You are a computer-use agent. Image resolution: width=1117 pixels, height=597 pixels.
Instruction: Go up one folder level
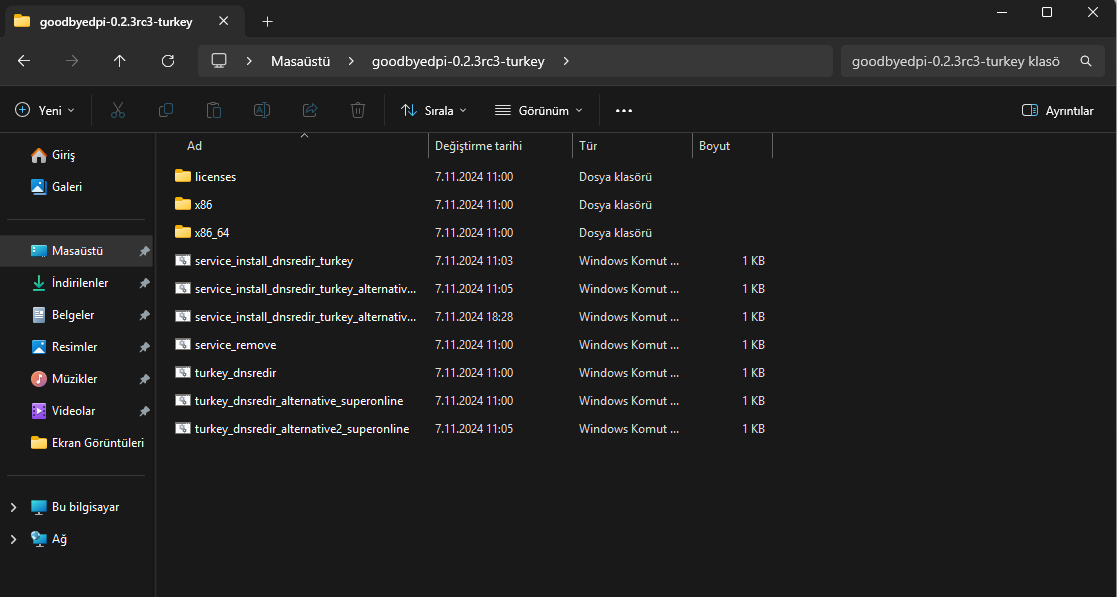tap(120, 61)
